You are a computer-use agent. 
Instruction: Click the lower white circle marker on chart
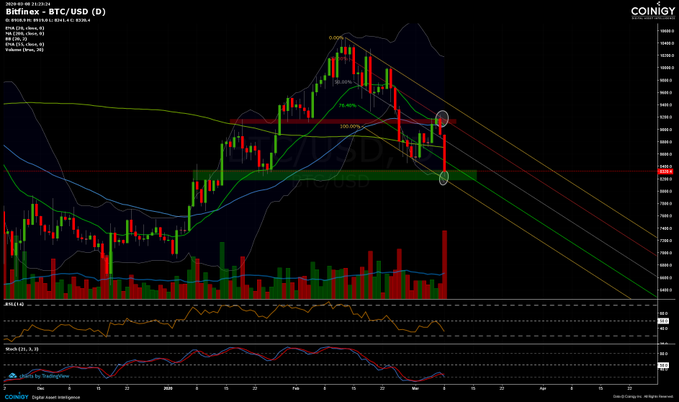[x=444, y=177]
